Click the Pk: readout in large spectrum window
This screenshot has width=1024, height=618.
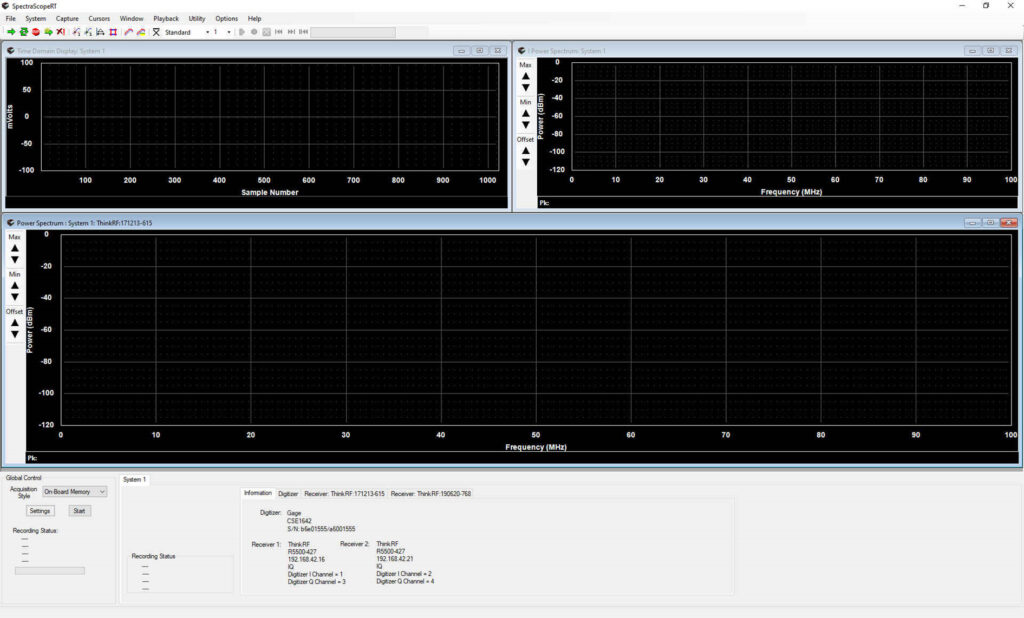(x=32, y=458)
